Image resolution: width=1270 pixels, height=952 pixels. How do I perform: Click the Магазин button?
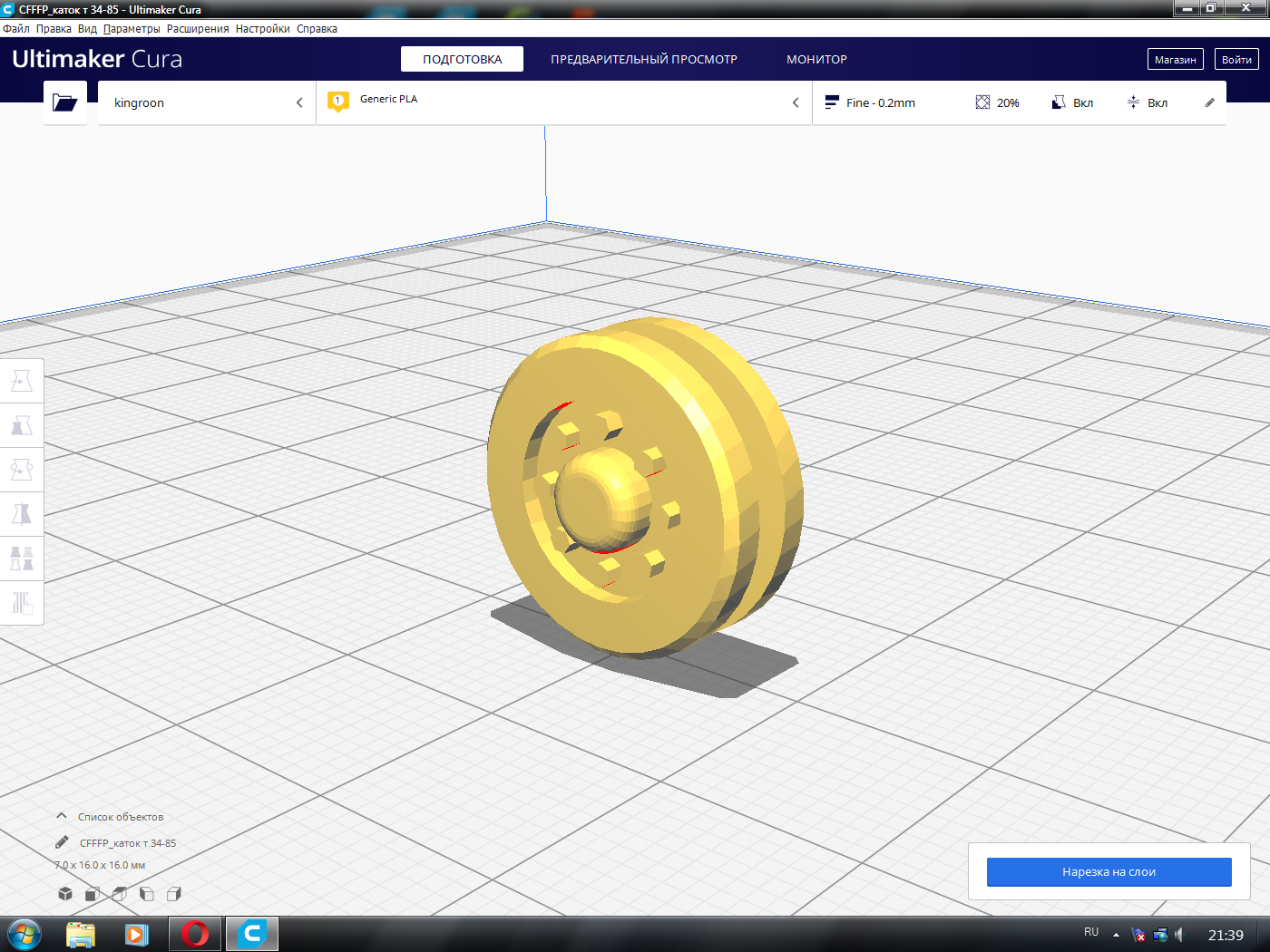[x=1176, y=59]
